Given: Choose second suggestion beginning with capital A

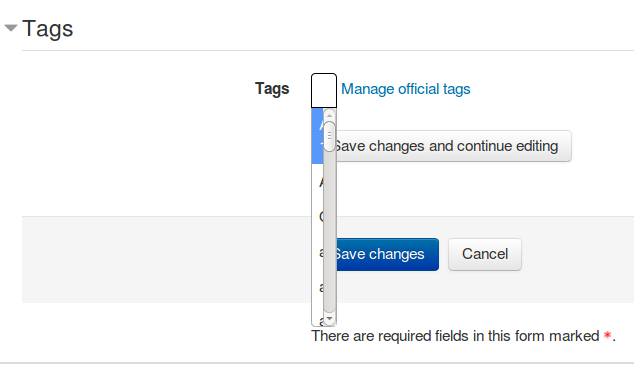Looking at the screenshot, I should [x=318, y=182].
